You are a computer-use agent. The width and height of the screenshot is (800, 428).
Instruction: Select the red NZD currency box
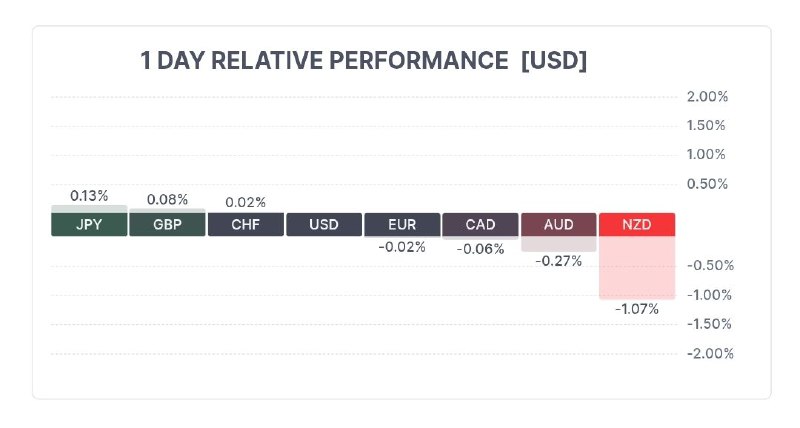[636, 224]
